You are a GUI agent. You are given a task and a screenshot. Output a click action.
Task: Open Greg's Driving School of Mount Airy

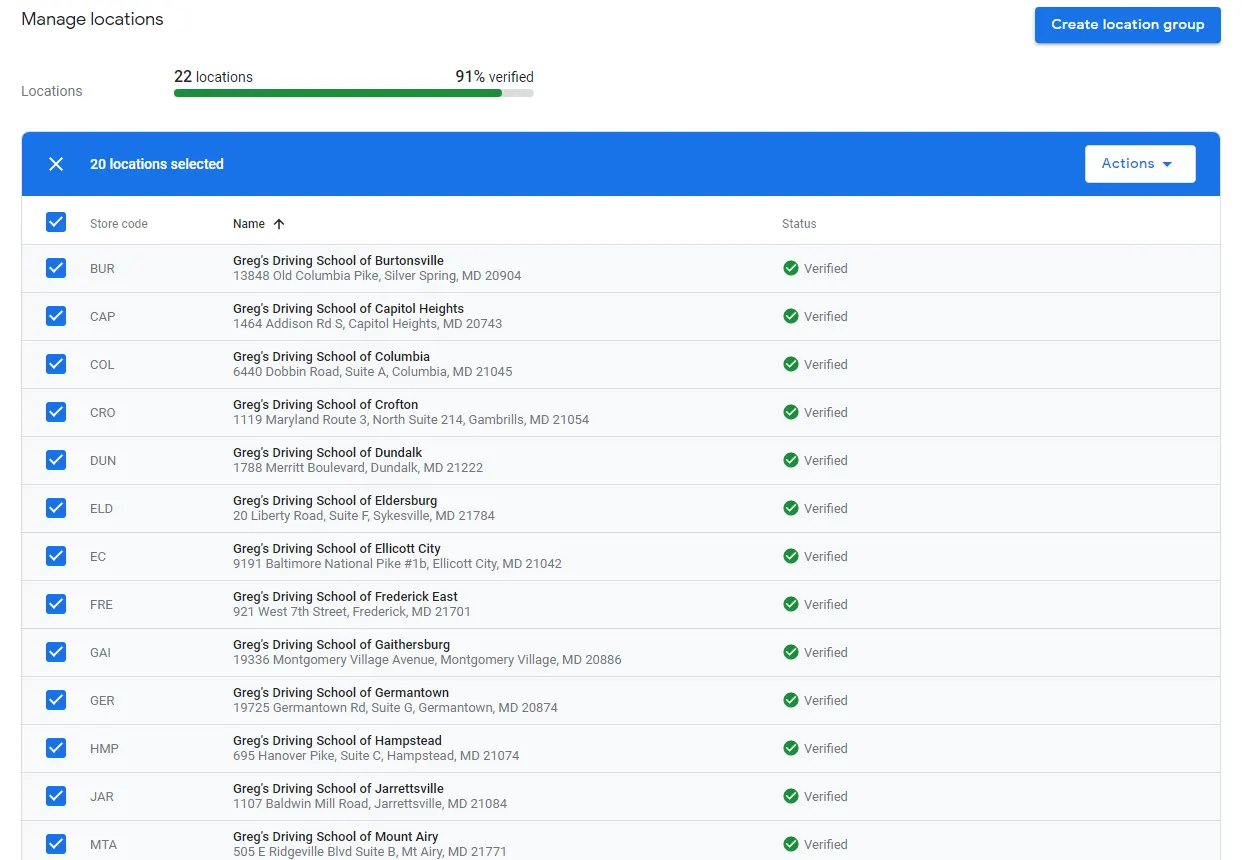(335, 836)
